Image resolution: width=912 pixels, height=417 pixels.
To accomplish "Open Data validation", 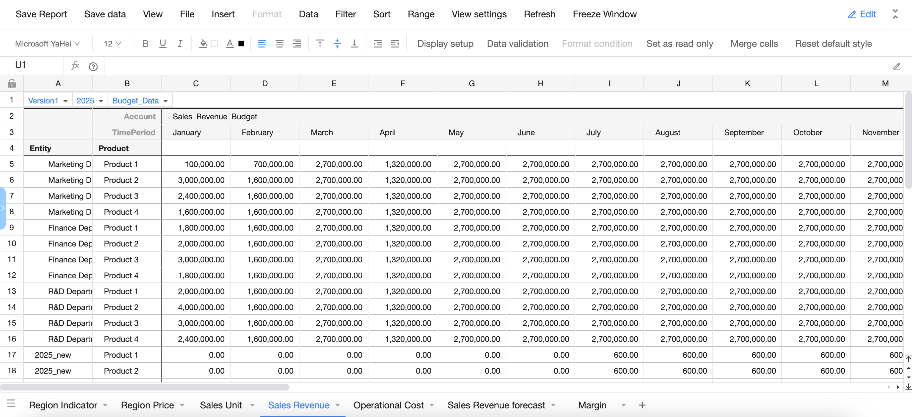I will click(518, 44).
